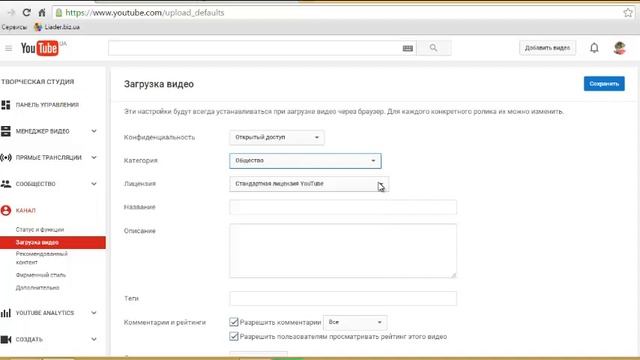This screenshot has width=640, height=360.
Task: Click the Панель управления text label
Action: pyautogui.click(x=47, y=105)
